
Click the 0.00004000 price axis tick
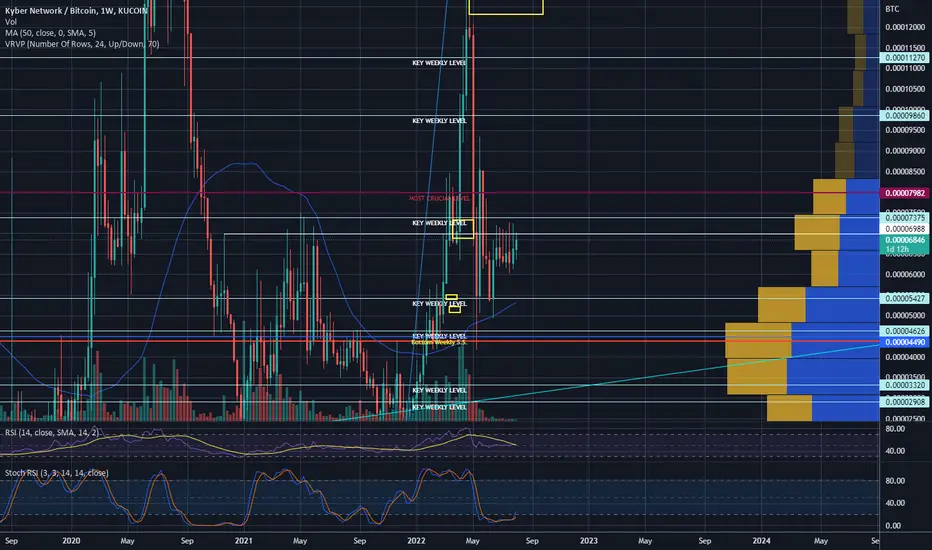pos(905,357)
